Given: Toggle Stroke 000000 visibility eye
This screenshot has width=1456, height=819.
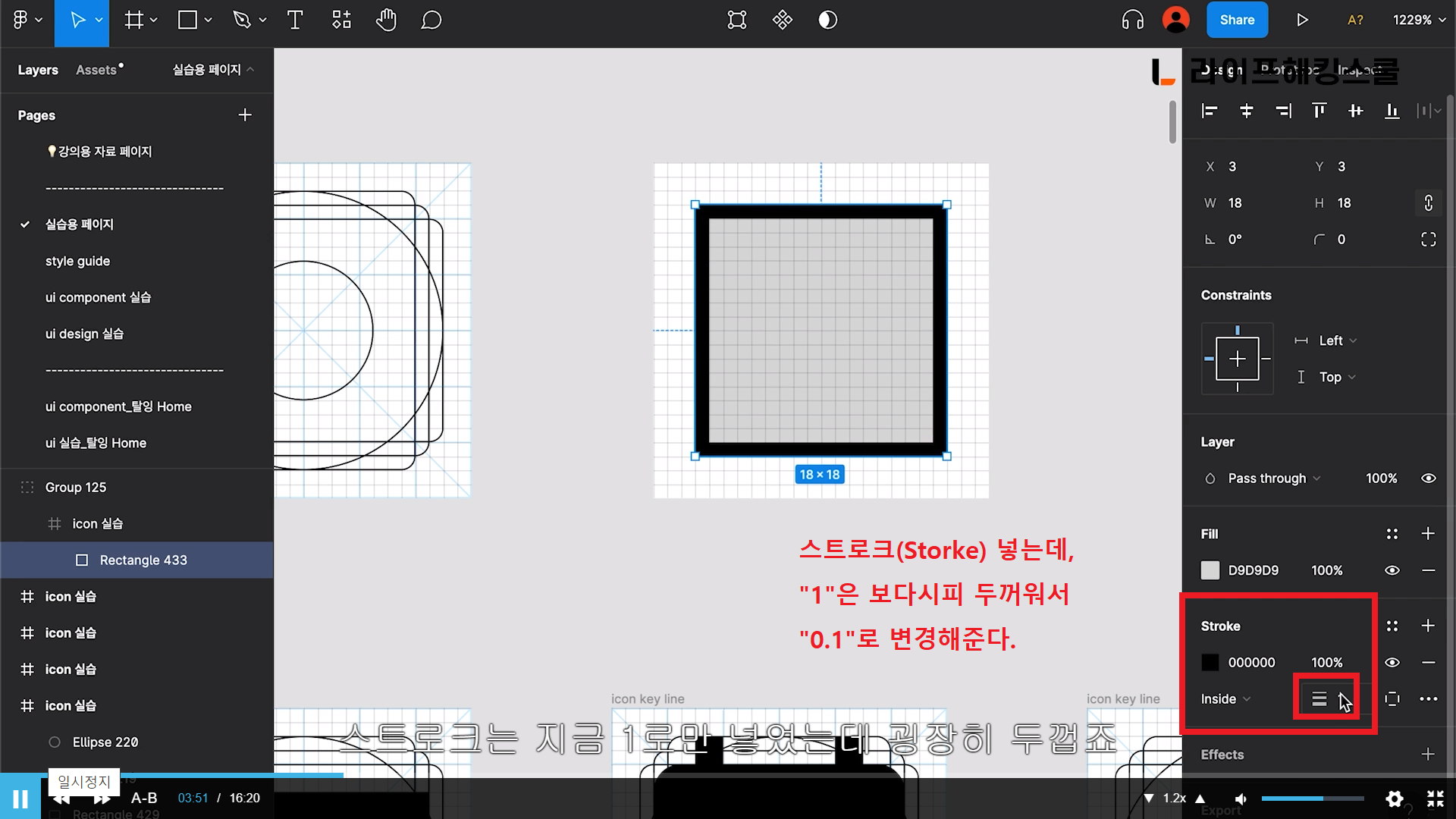Looking at the screenshot, I should 1392,663.
